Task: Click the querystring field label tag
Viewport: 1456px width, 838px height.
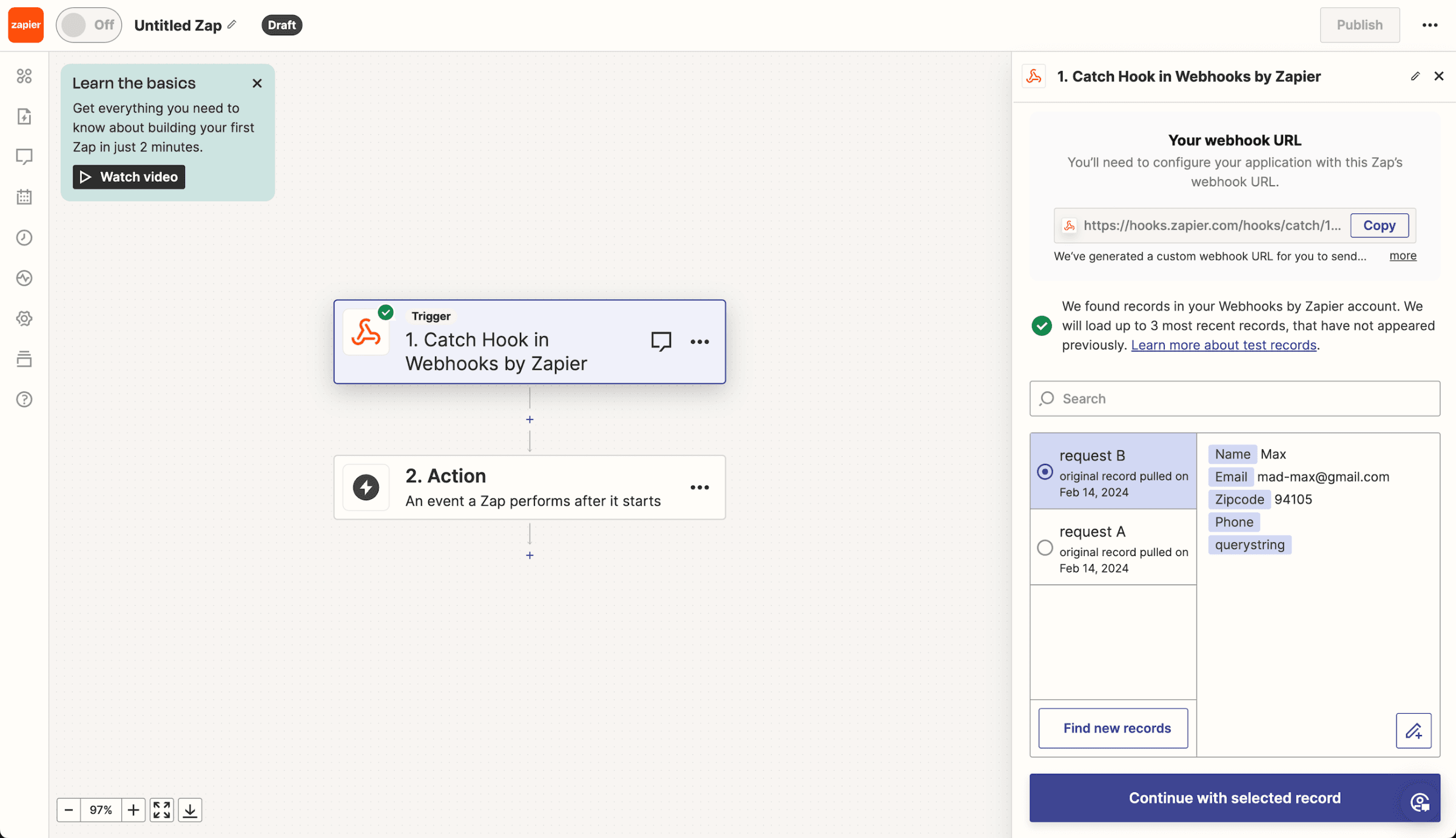Action: [1250, 545]
